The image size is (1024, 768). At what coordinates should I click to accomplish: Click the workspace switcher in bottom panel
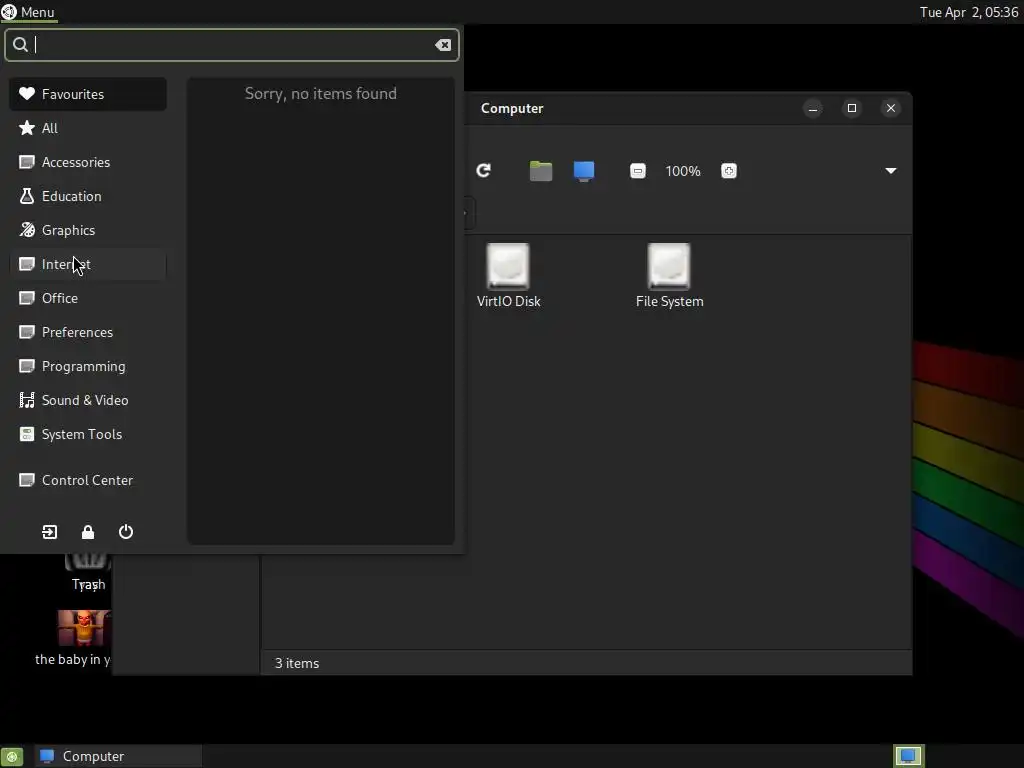click(x=908, y=756)
